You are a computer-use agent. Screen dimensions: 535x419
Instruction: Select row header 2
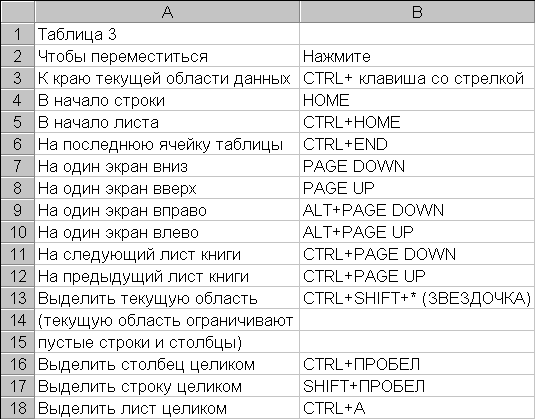tap(18, 56)
